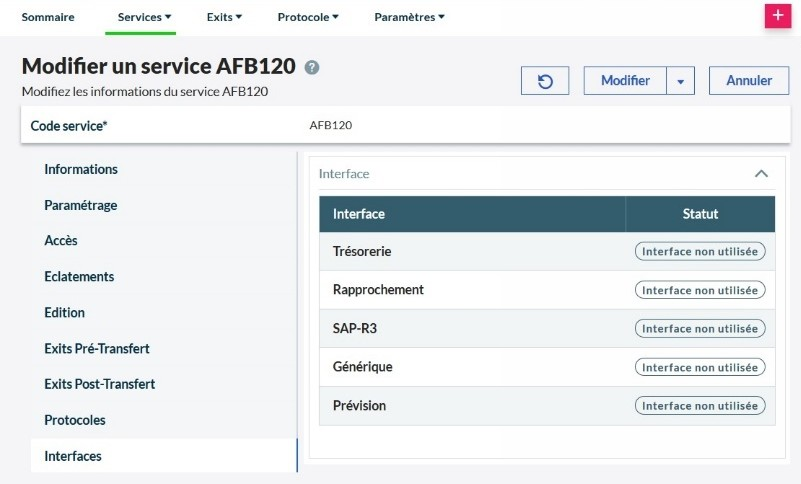Click the reset circular arrow button
801x484 pixels.
click(545, 81)
